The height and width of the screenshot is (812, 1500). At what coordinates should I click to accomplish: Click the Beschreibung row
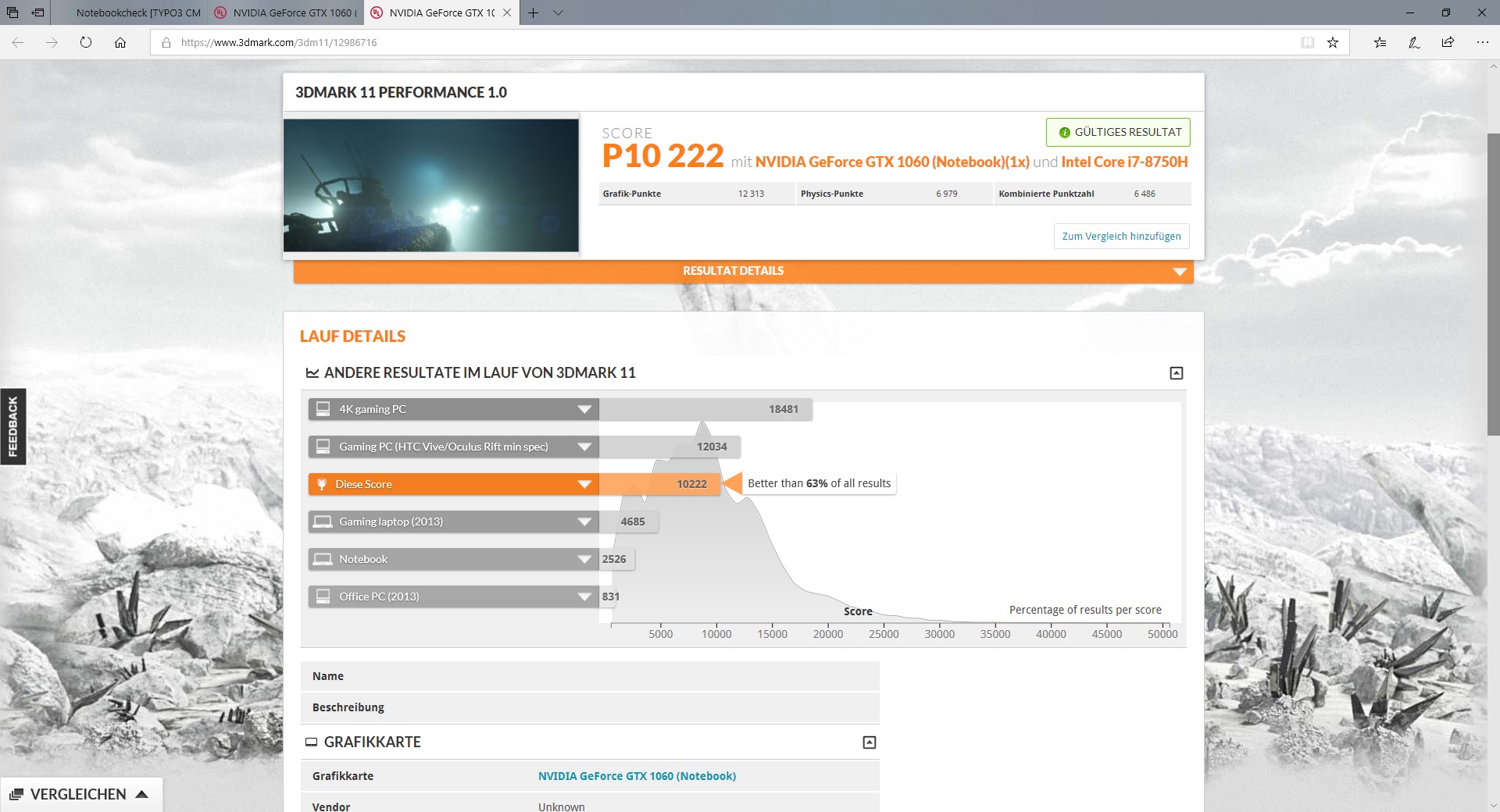(590, 707)
